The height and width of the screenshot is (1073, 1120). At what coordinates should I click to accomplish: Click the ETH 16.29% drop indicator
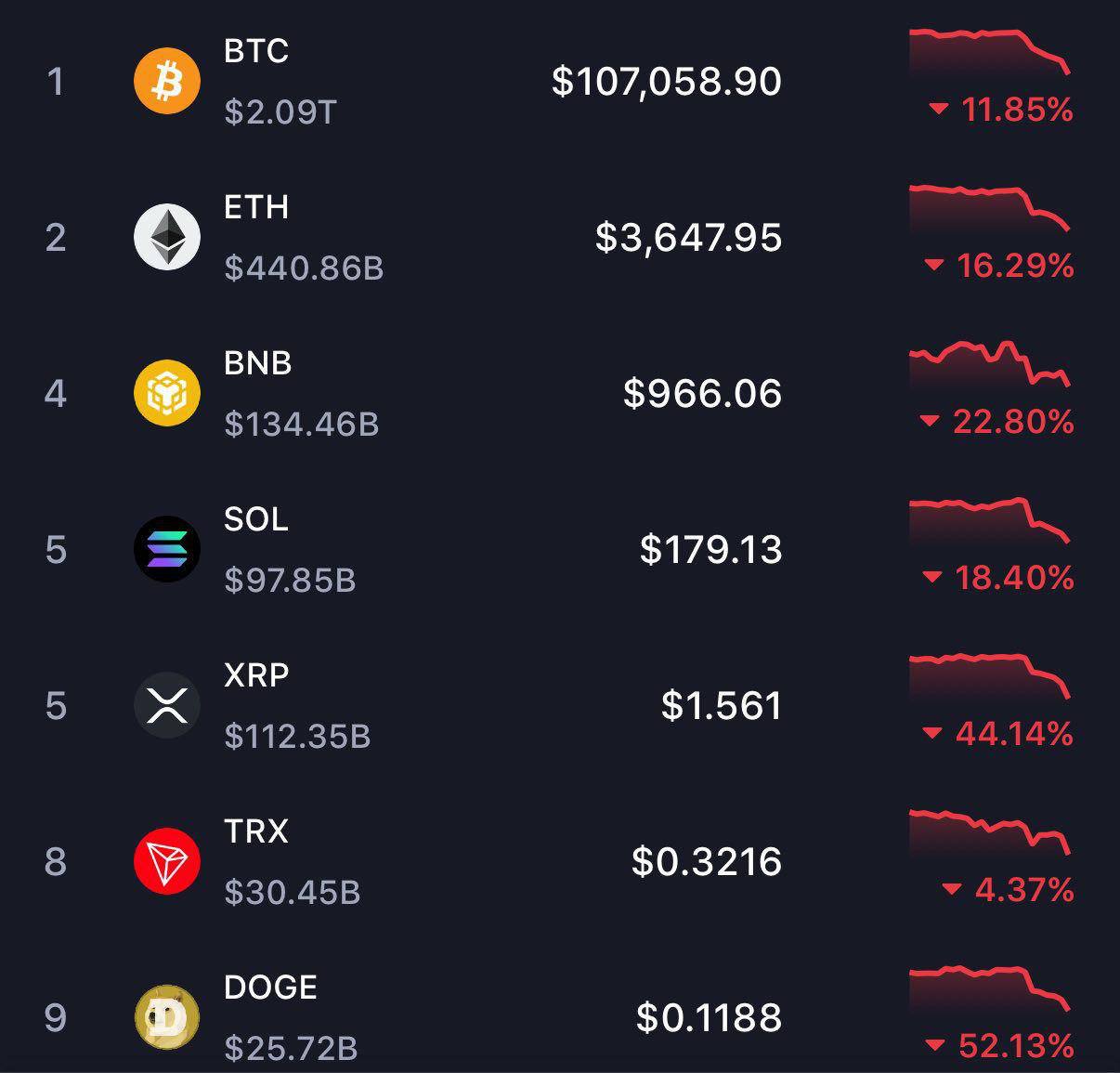[1000, 267]
